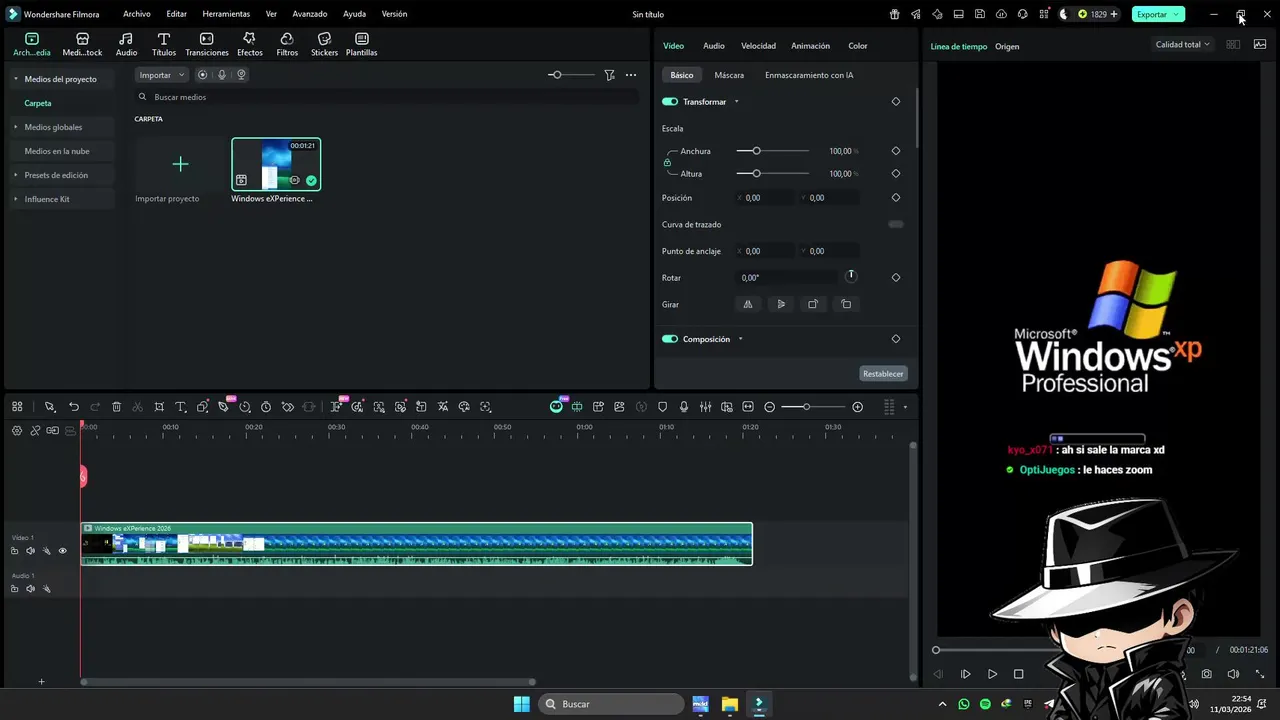
Task: Lock the Video 1 track
Action: (14, 551)
